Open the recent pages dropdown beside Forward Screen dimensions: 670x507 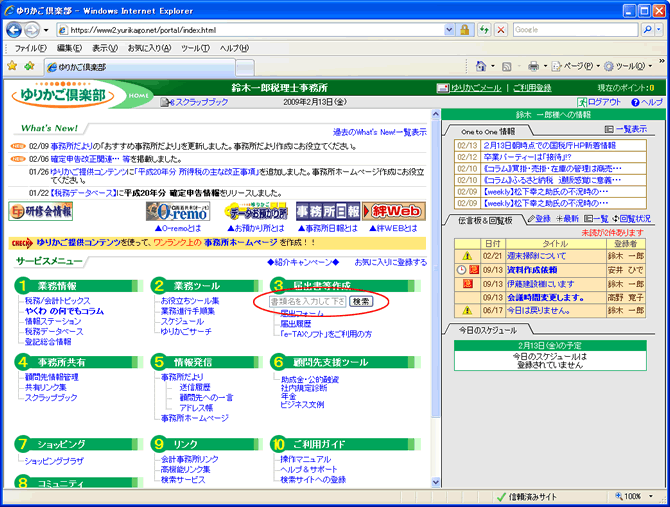click(x=46, y=30)
